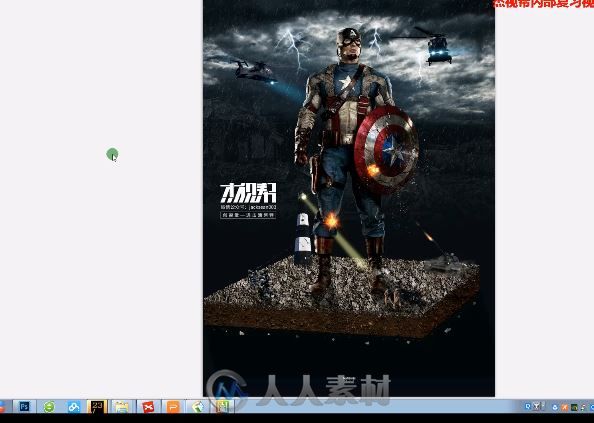Select the black '23' taskbar icon

click(x=97, y=406)
